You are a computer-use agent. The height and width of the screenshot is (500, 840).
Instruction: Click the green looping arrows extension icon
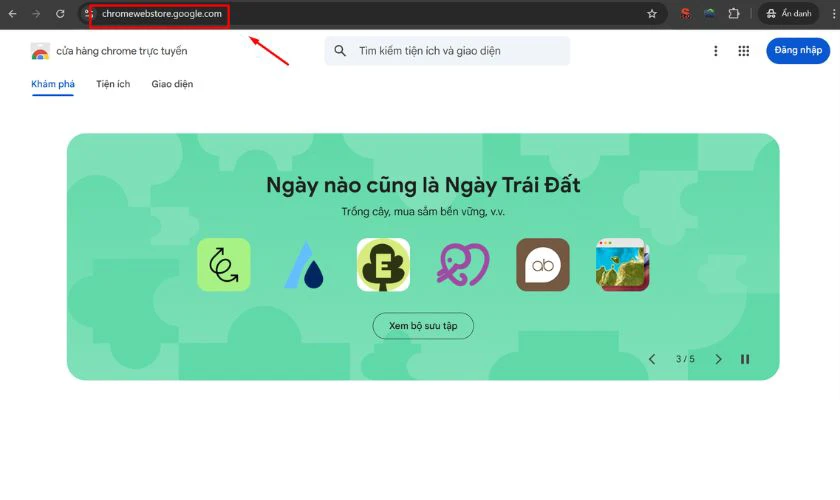[x=224, y=265]
